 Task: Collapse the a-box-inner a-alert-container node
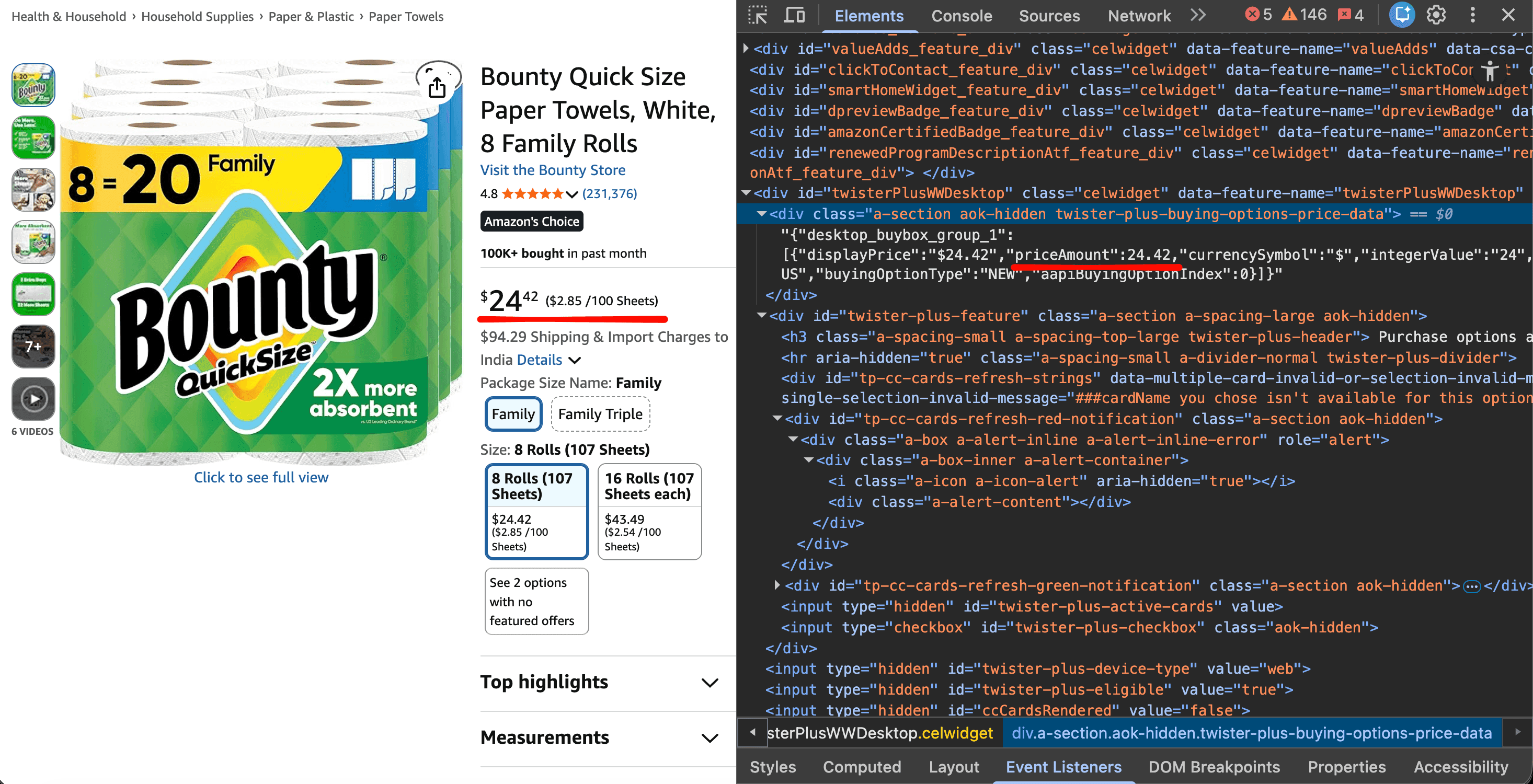(808, 460)
